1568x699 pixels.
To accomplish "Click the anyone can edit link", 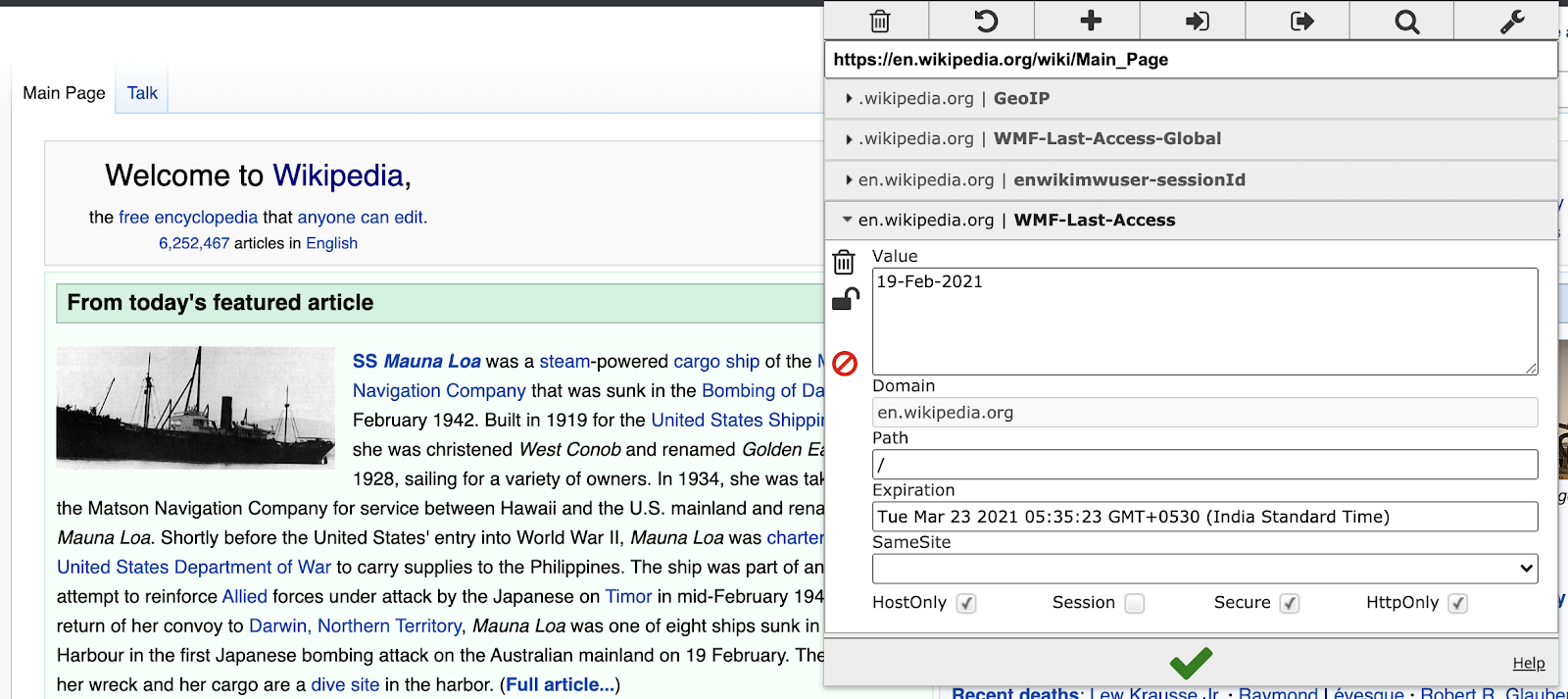I will click(361, 218).
